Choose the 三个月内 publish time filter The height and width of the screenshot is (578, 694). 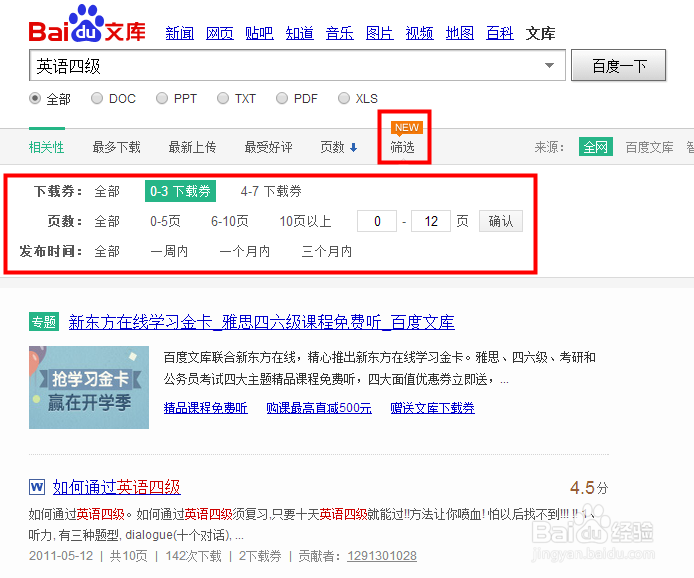point(327,251)
